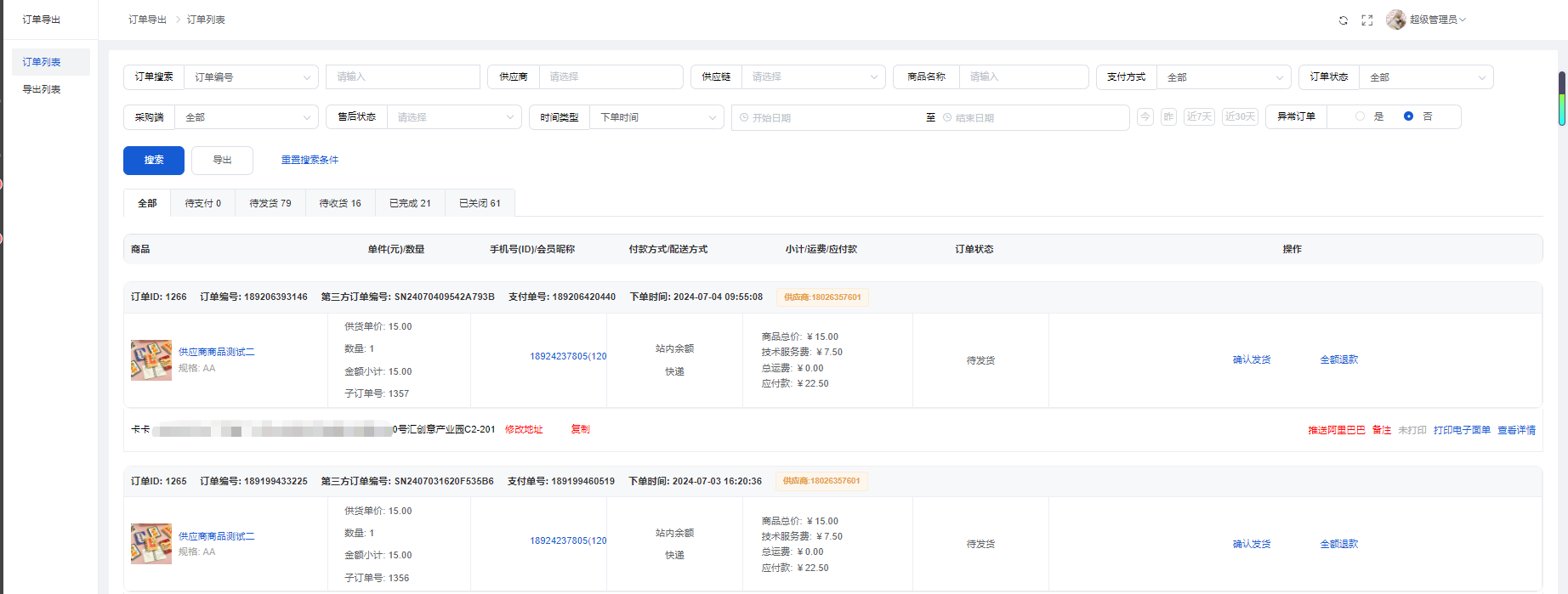Click the 昨 (yesterday) quick date button
Viewport: 1568px width, 594px height.
click(1168, 117)
